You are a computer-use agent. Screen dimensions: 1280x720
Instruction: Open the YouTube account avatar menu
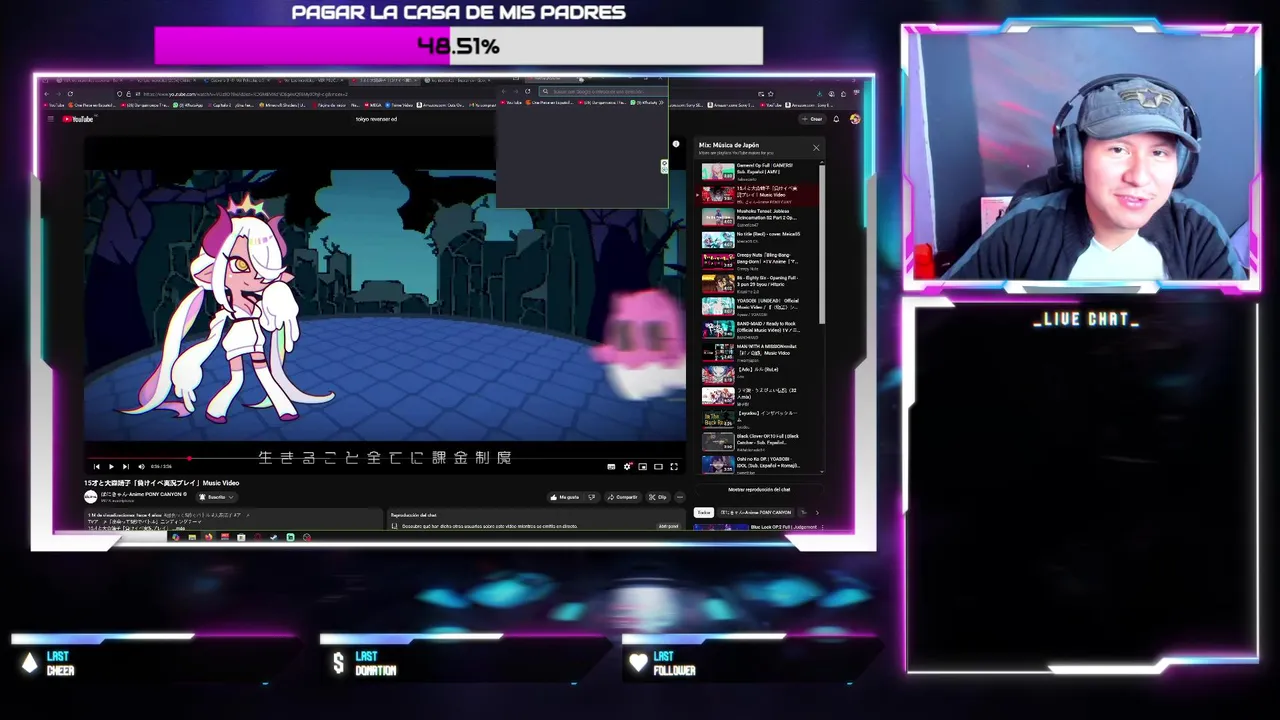[855, 119]
